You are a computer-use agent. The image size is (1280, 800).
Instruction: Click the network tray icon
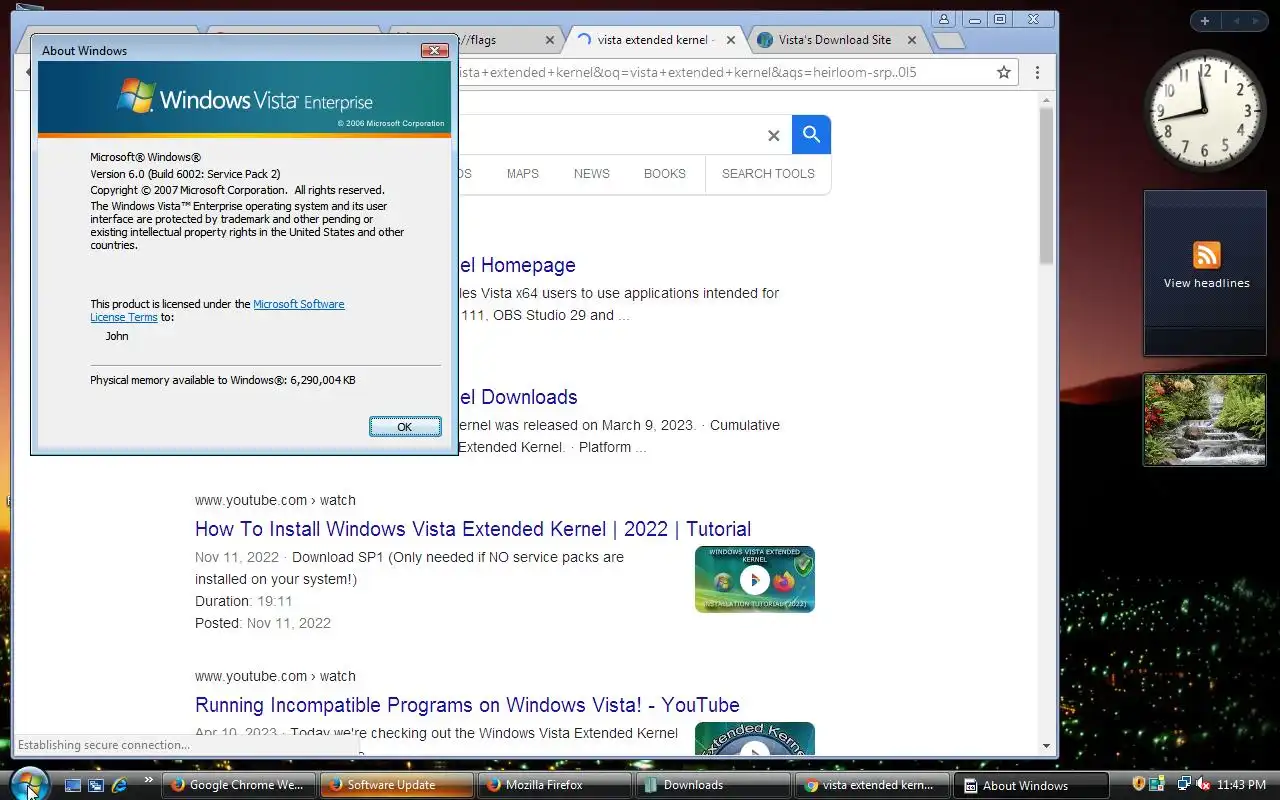pos(1184,785)
